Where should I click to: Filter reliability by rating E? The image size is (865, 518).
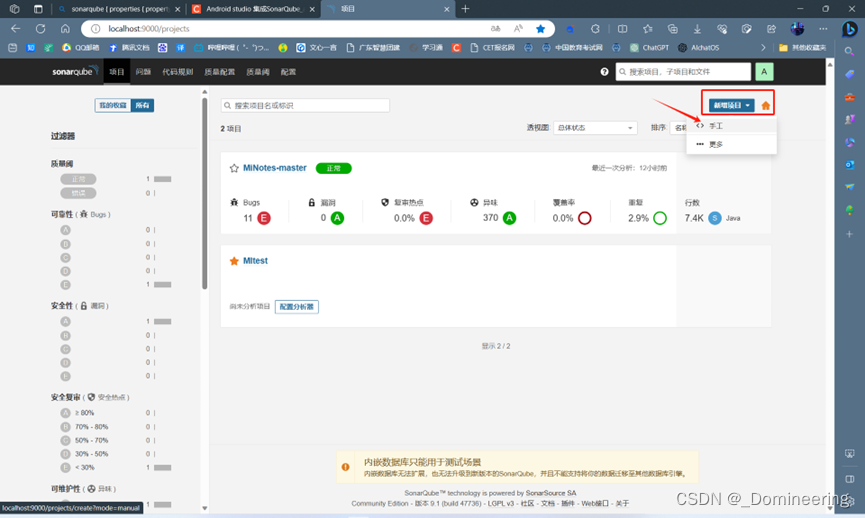(x=66, y=285)
